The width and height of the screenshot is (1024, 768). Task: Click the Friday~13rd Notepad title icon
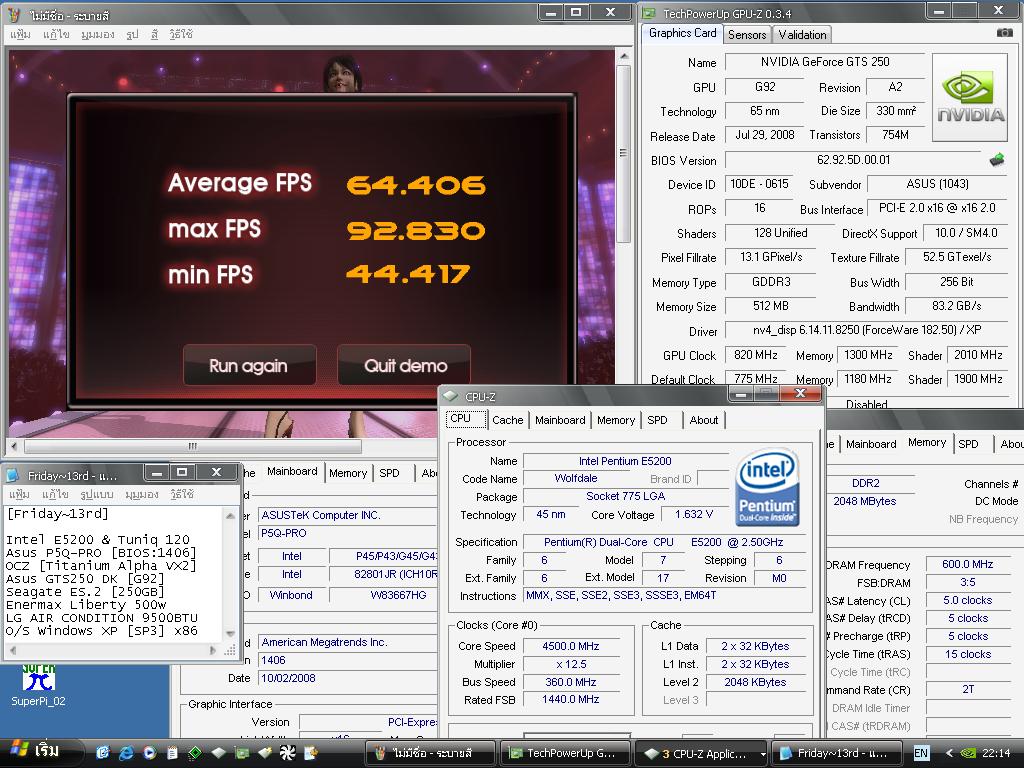(13, 475)
